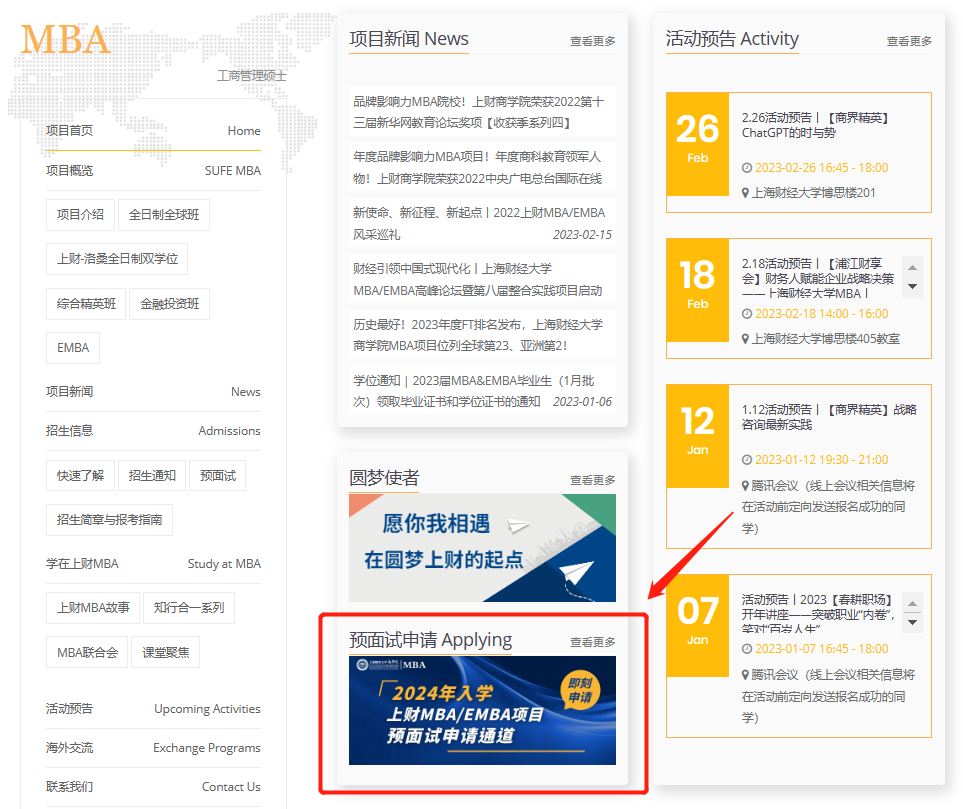Open 招生信息 Admissions menu item
Screen dimensions: 963x809
pos(153,431)
